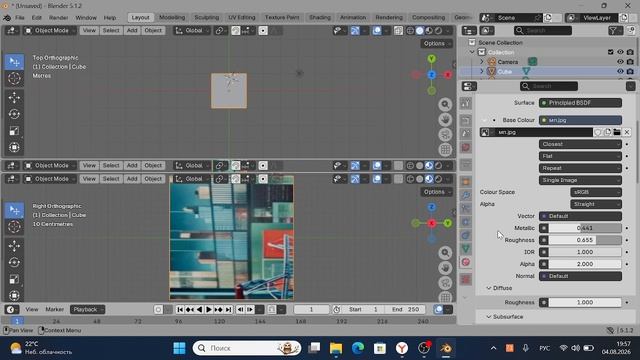This screenshot has width=640, height=360.
Task: Switch to the Modeling workspace tab
Action: pyautogui.click(x=172, y=18)
